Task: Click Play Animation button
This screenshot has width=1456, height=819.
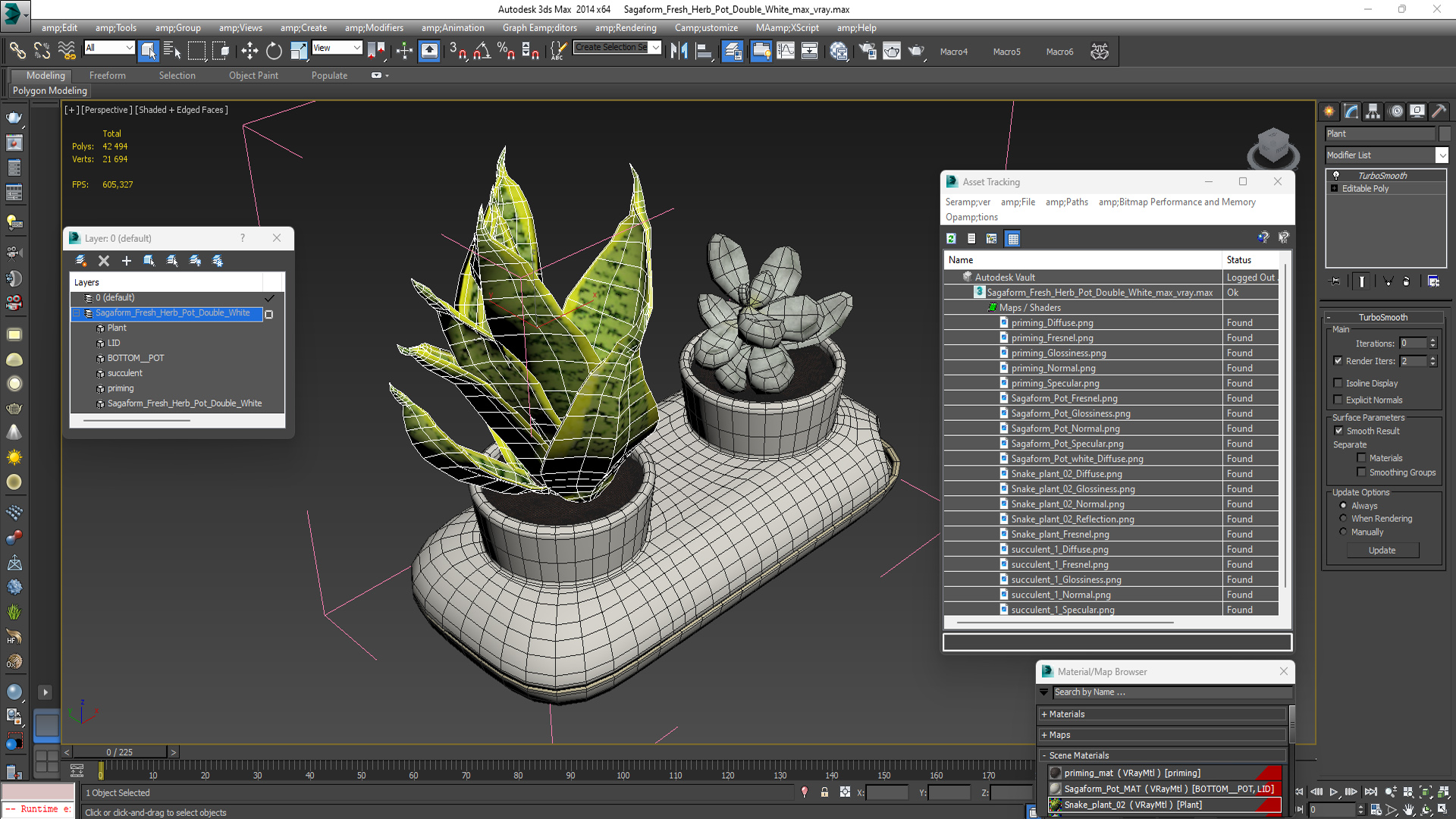Action: [x=1334, y=792]
